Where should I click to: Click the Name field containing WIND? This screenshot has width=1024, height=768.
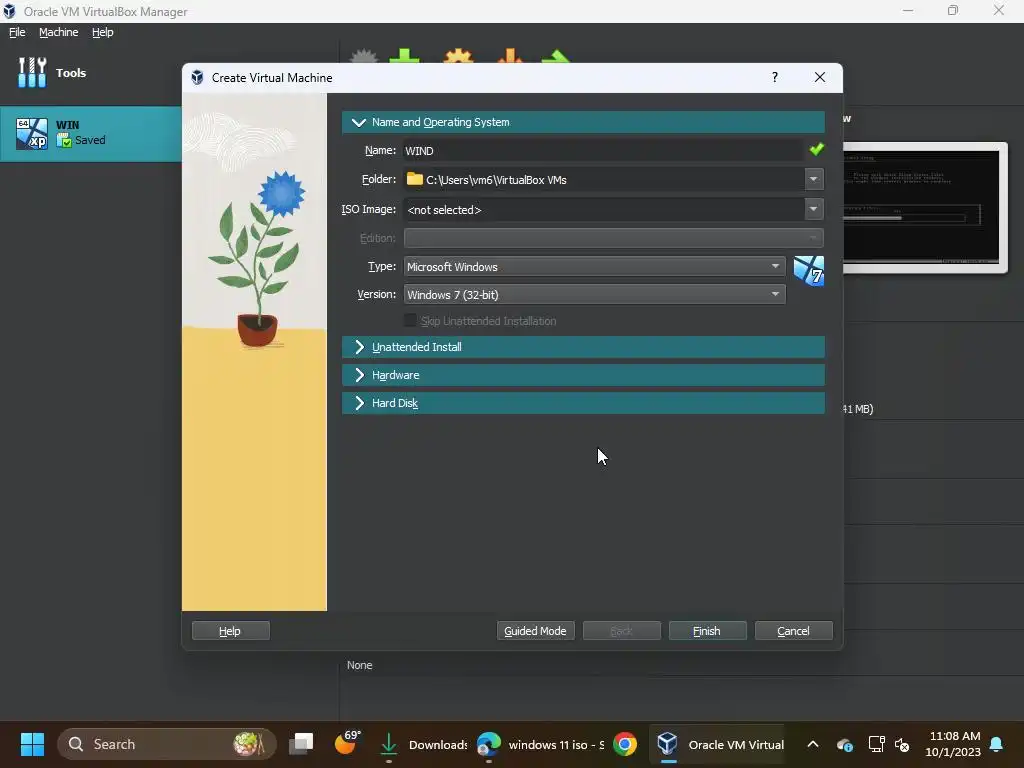click(603, 150)
